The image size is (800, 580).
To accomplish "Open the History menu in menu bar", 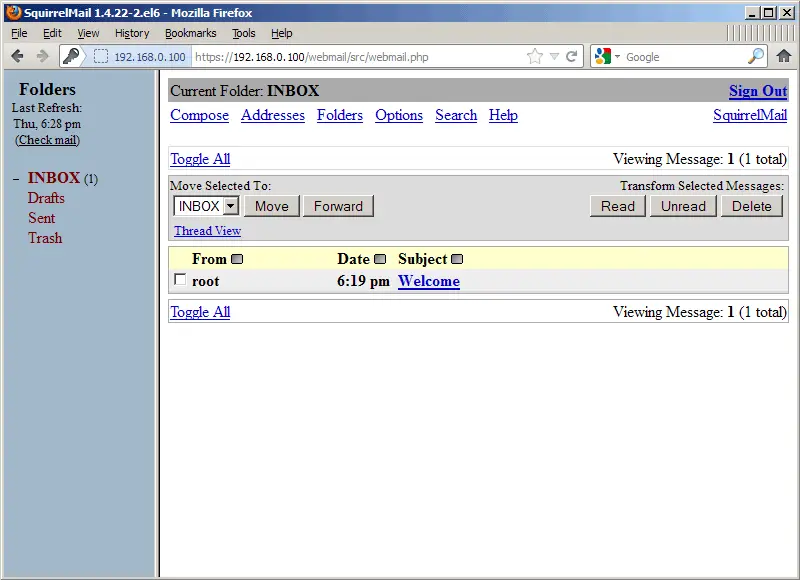I will coord(132,33).
